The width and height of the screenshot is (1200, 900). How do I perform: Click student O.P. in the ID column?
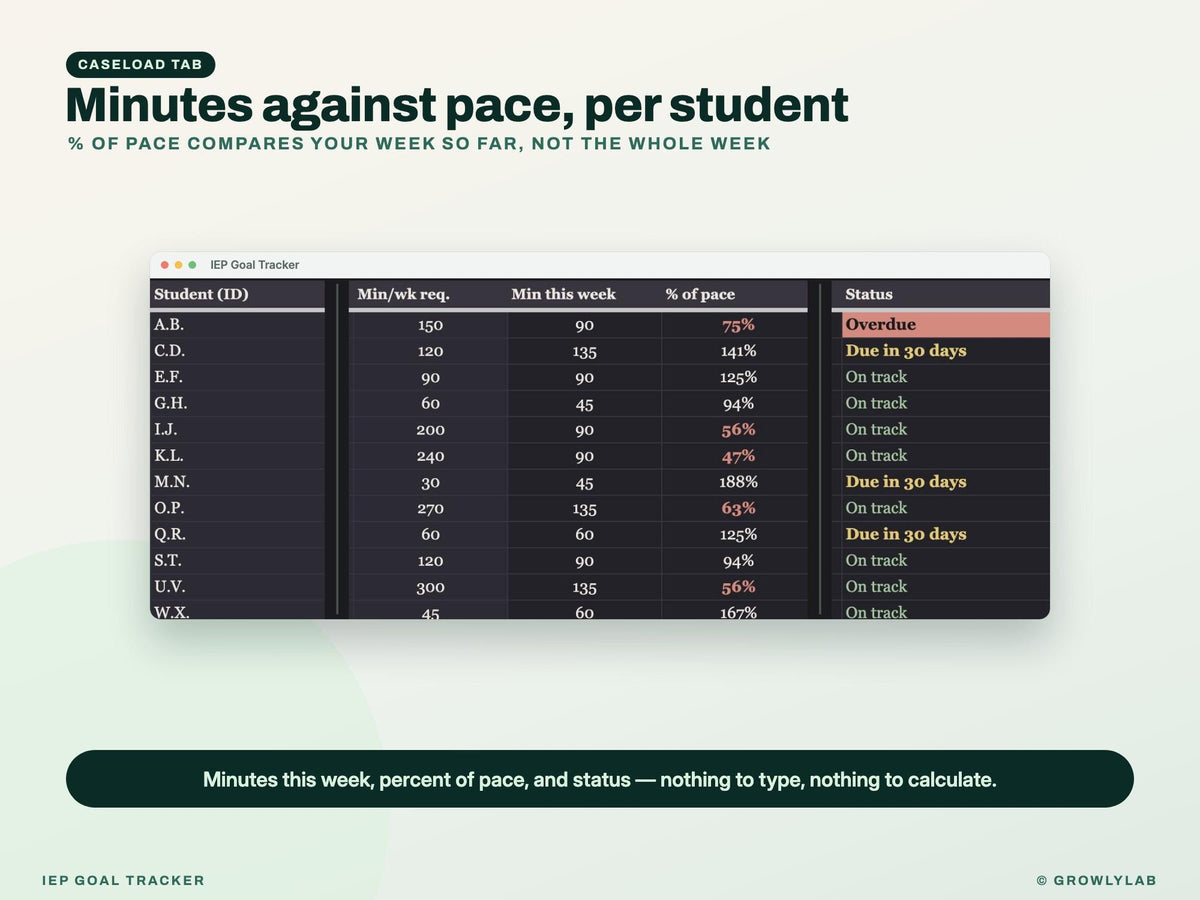click(237, 508)
